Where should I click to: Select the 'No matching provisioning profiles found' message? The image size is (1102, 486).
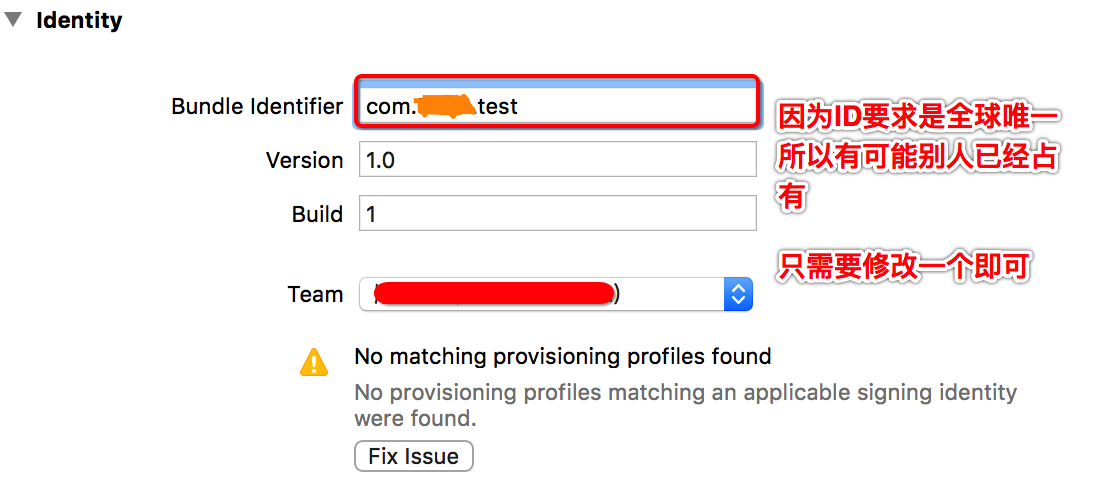(x=562, y=356)
